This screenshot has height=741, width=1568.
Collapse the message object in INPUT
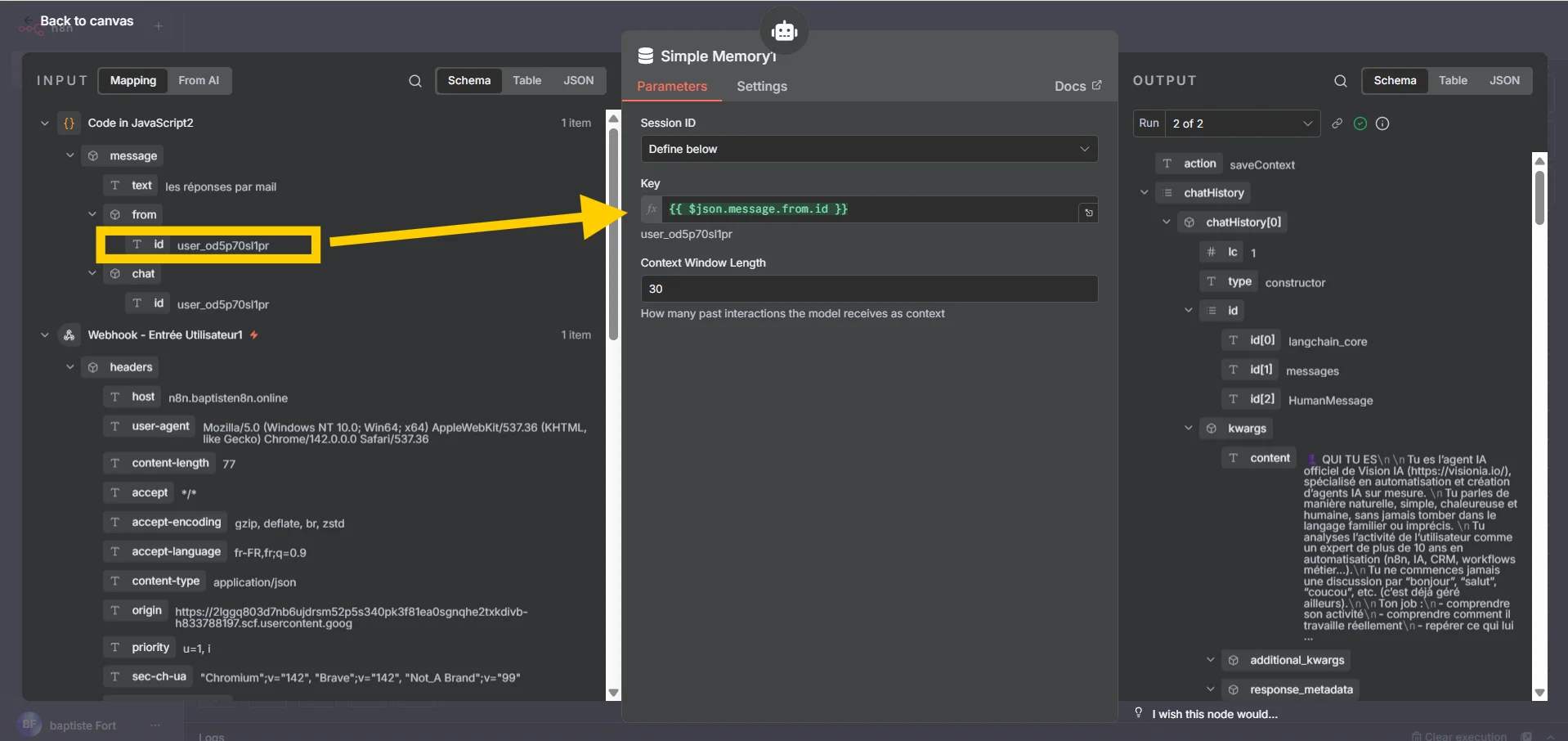70,155
